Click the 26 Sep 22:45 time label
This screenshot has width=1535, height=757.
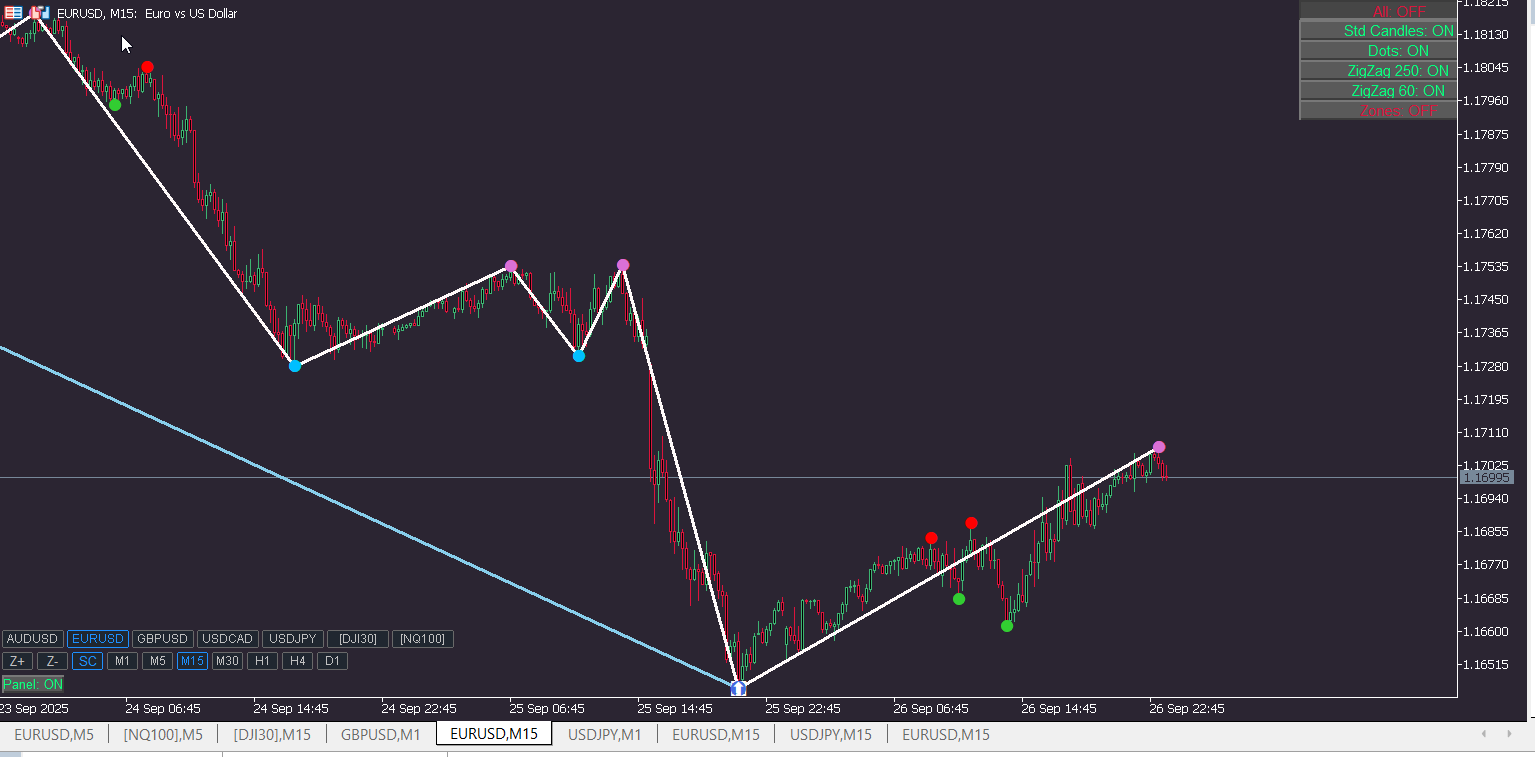click(x=1187, y=709)
